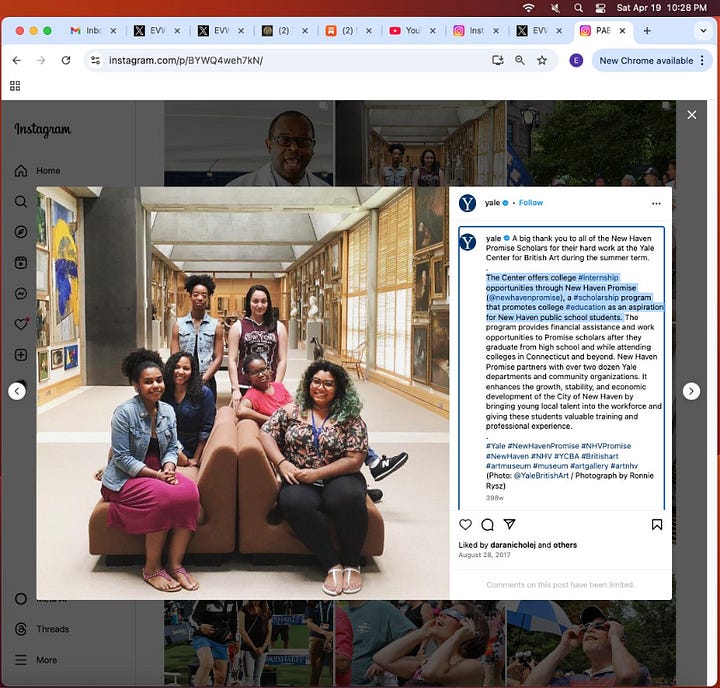Click the August 28, 2017 date
The image size is (720, 688).
click(x=484, y=555)
